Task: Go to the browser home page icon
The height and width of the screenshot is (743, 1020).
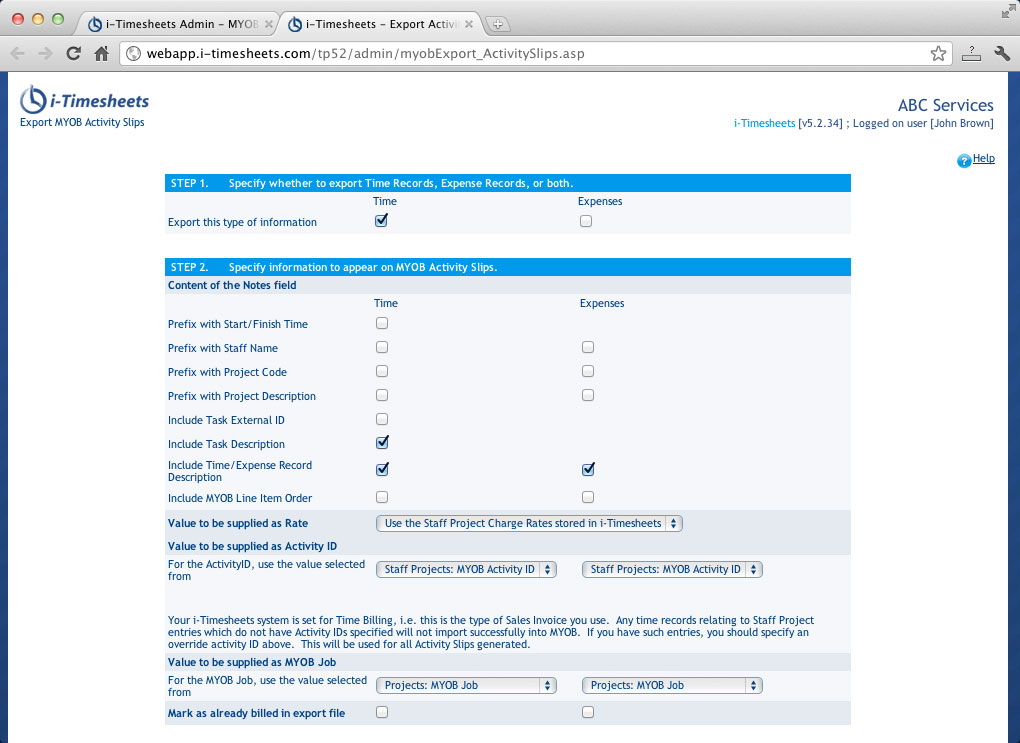Action: pyautogui.click(x=101, y=53)
